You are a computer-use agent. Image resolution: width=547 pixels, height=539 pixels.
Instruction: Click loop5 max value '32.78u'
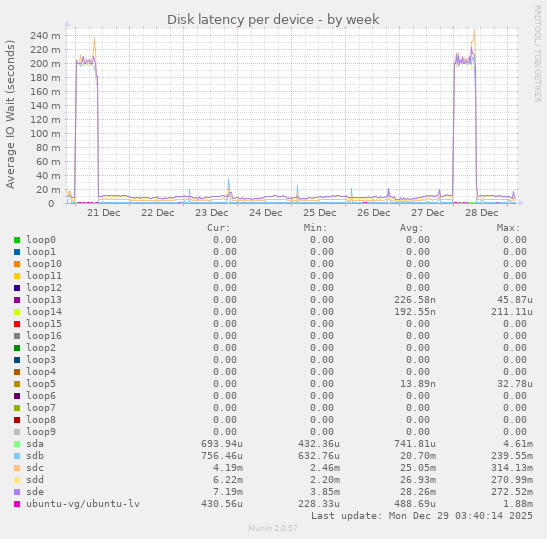click(515, 384)
